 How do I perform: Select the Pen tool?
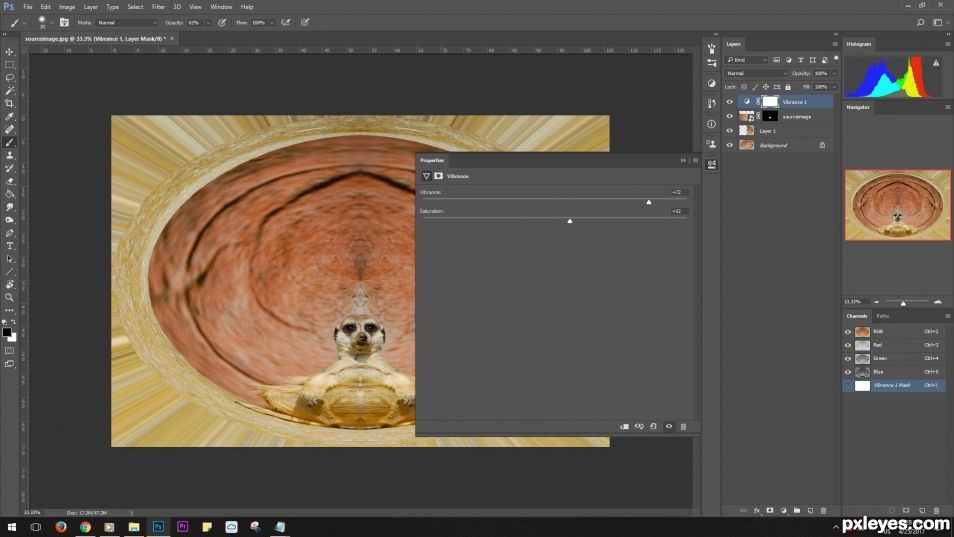(x=9, y=233)
